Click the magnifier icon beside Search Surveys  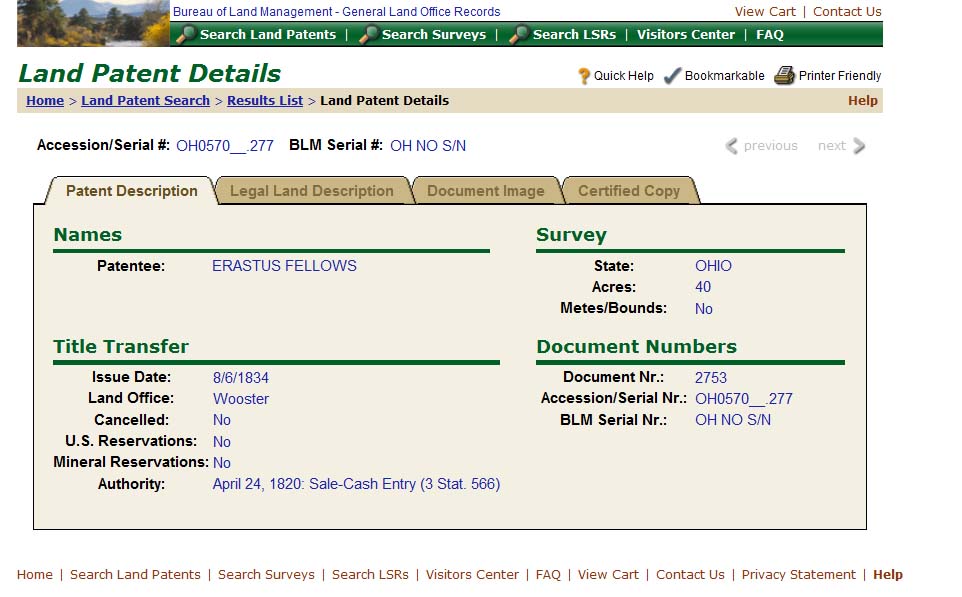368,35
